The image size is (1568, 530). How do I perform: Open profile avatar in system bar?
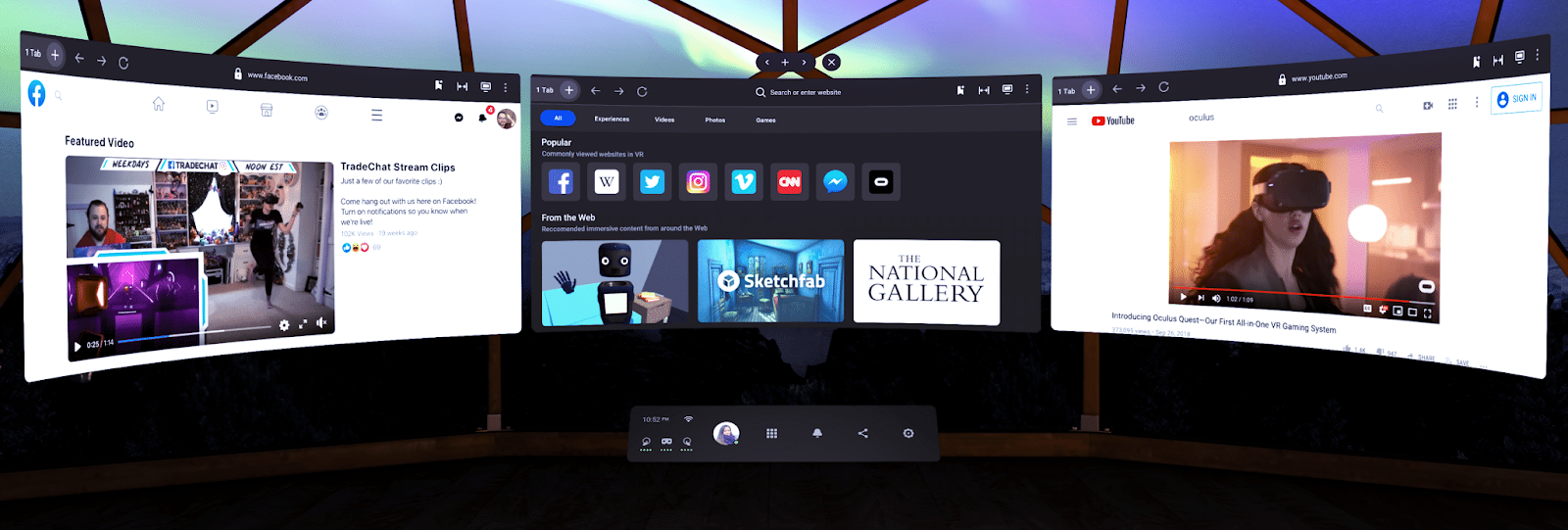(x=726, y=433)
